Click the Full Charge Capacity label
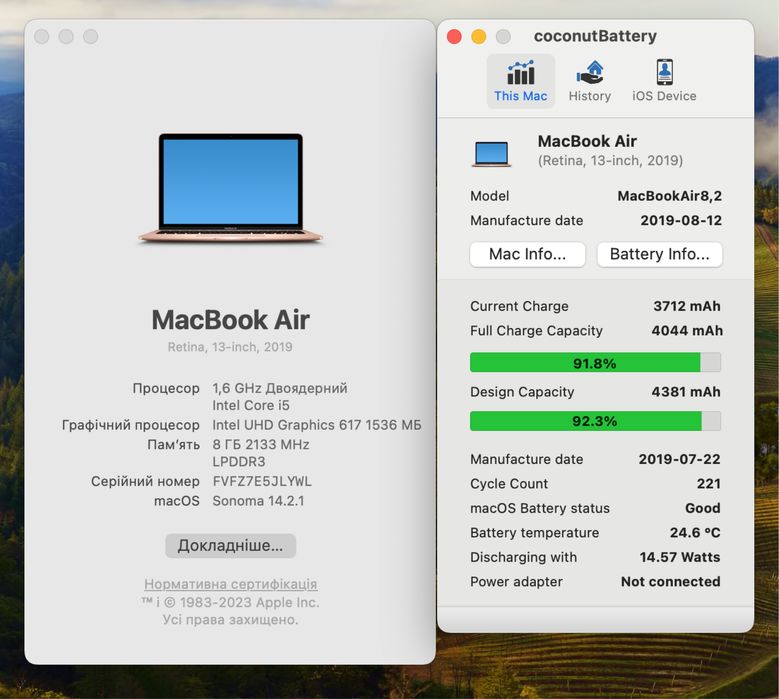 point(536,330)
